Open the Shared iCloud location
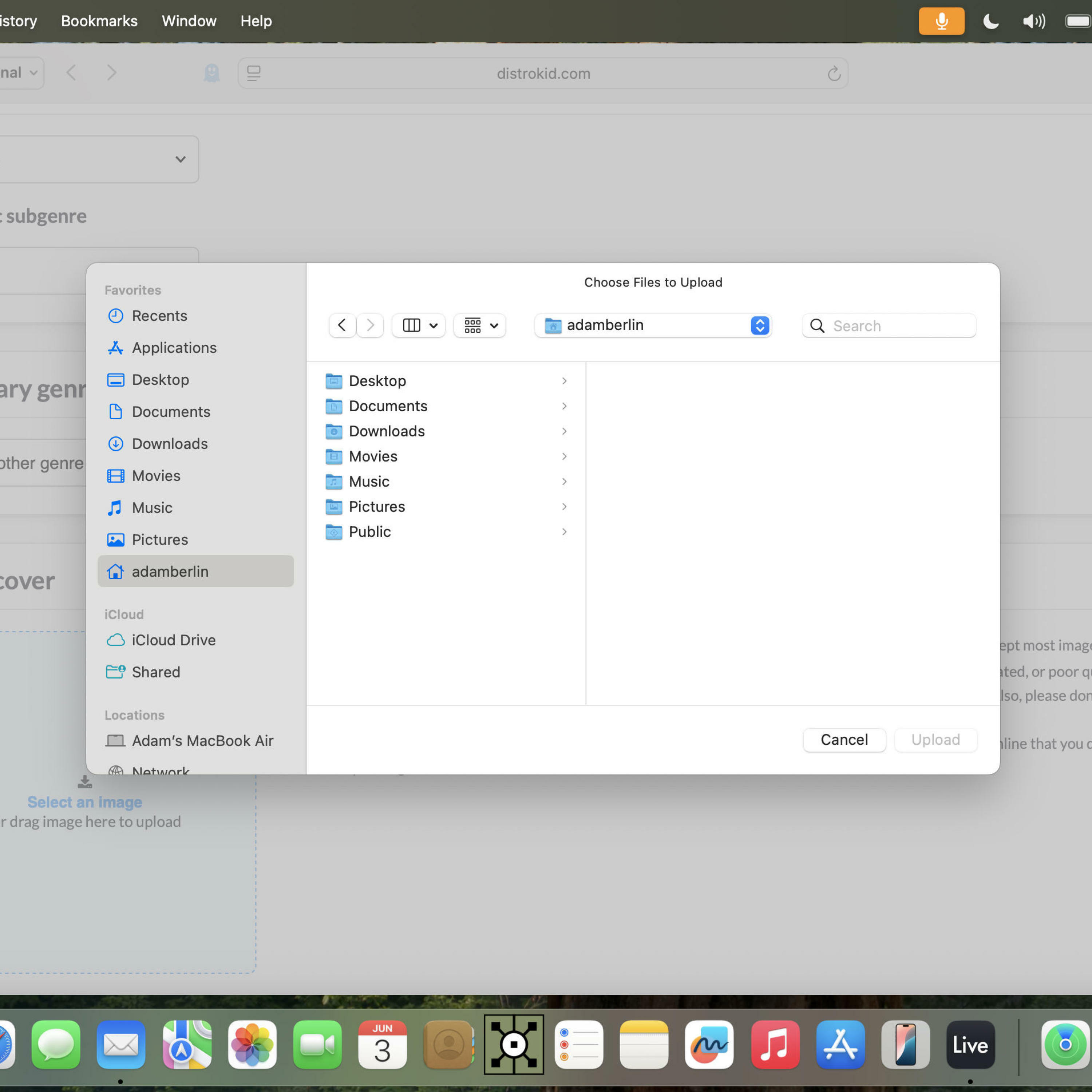The width and height of the screenshot is (1092, 1092). (195, 672)
